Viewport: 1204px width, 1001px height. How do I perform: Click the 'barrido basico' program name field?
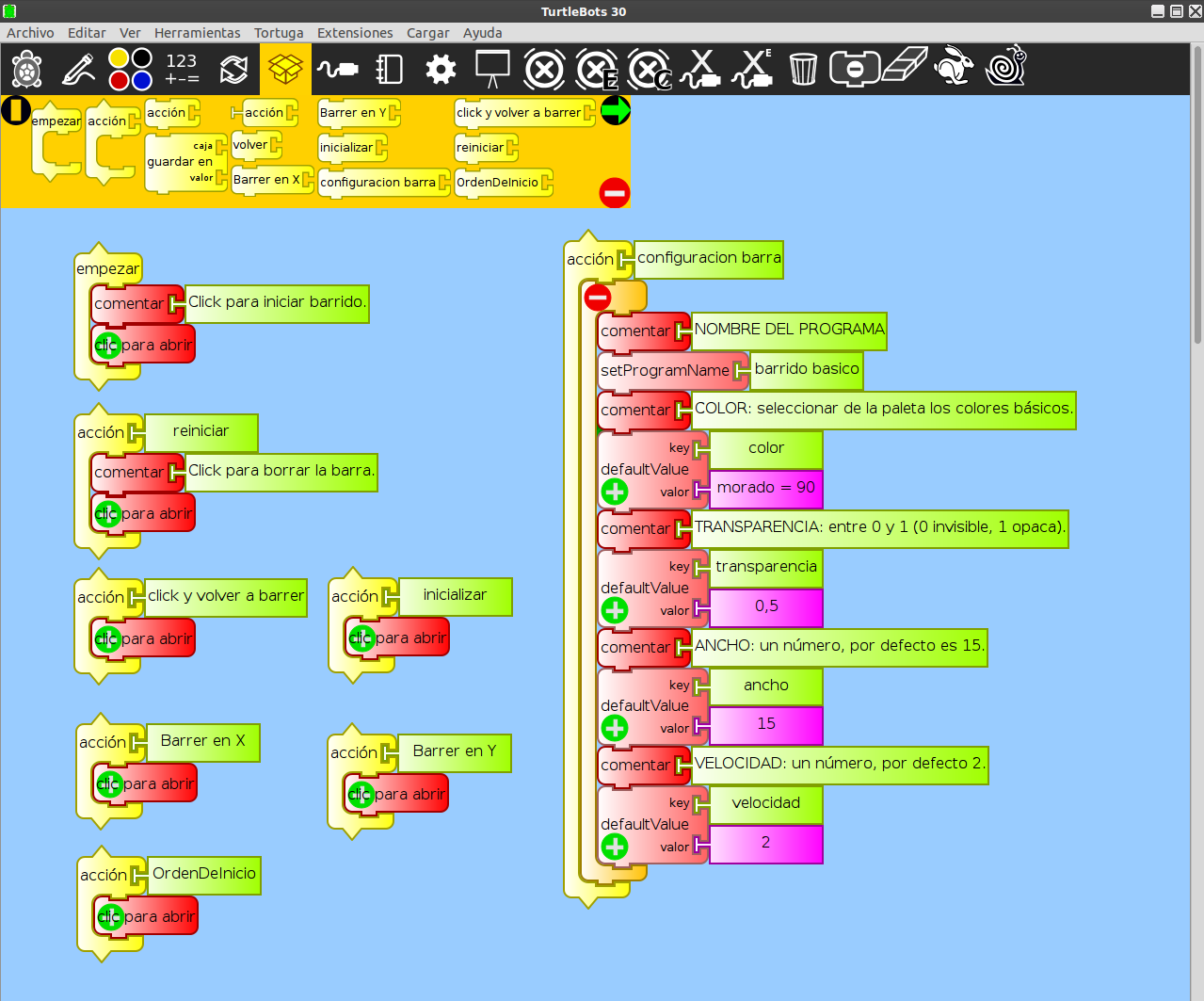click(x=807, y=369)
